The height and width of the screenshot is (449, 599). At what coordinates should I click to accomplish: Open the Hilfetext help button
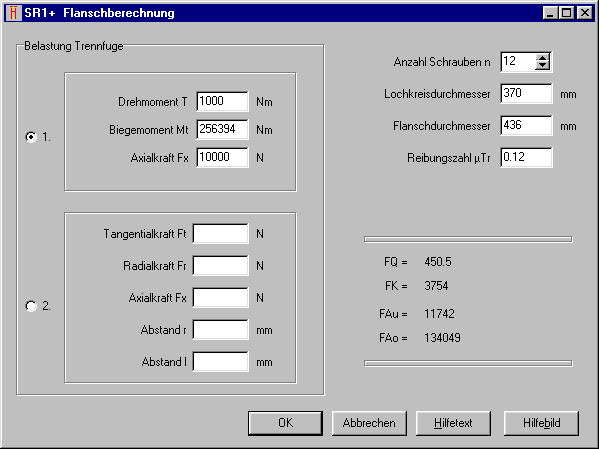pos(453,423)
